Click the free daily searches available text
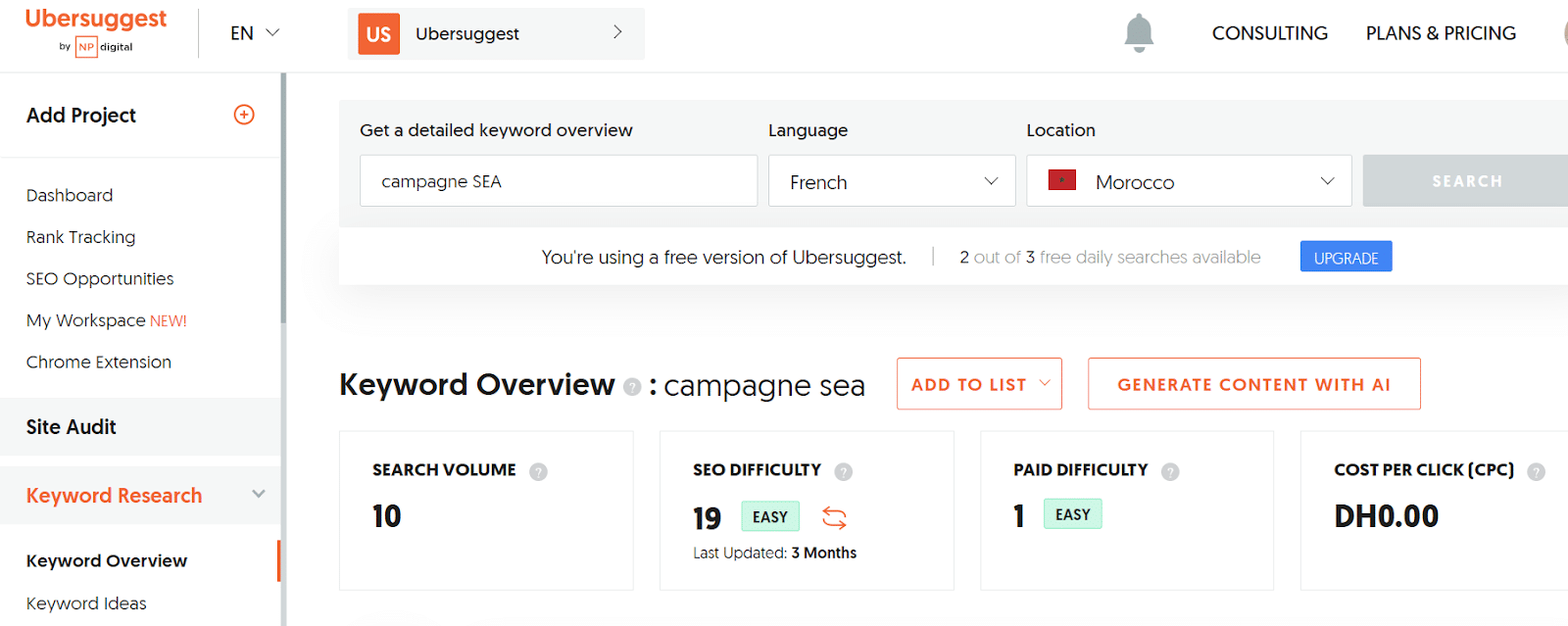The height and width of the screenshot is (626, 1568). [x=1110, y=258]
